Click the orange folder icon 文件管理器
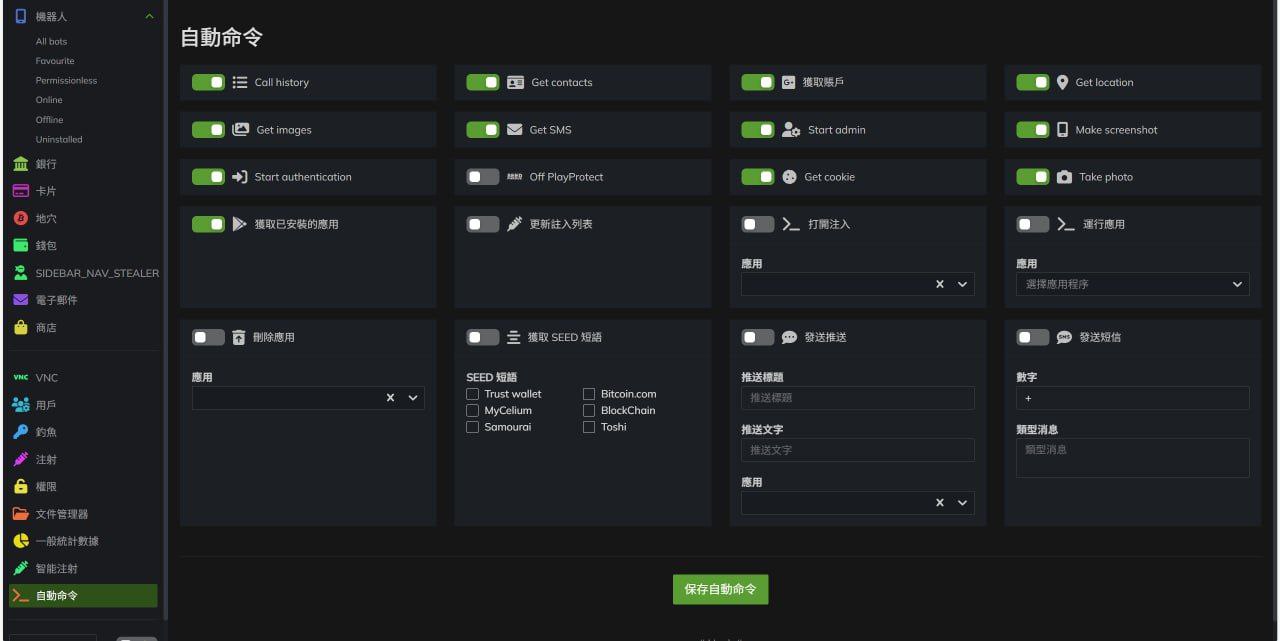The height and width of the screenshot is (641, 1280). pyautogui.click(x=20, y=514)
